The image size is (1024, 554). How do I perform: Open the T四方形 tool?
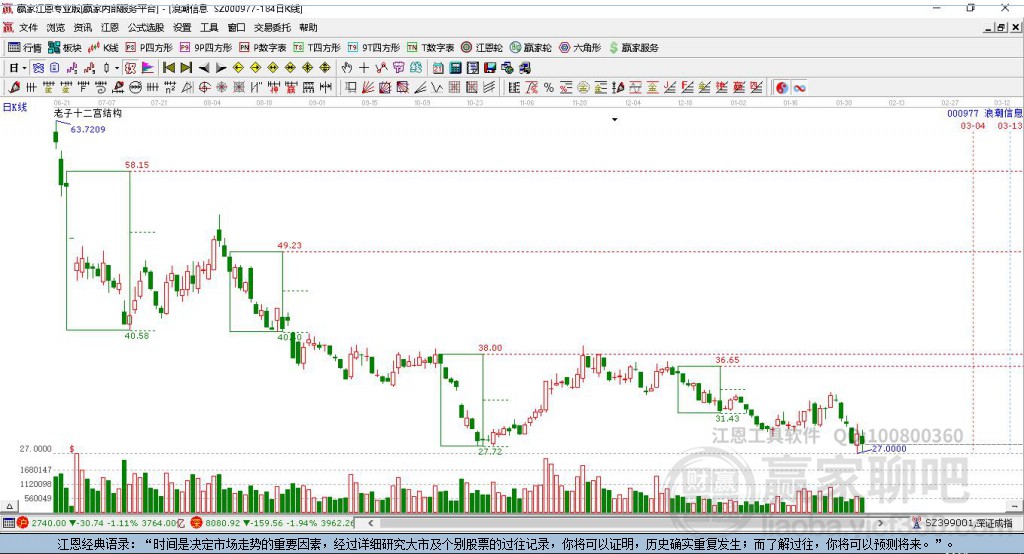pos(317,48)
